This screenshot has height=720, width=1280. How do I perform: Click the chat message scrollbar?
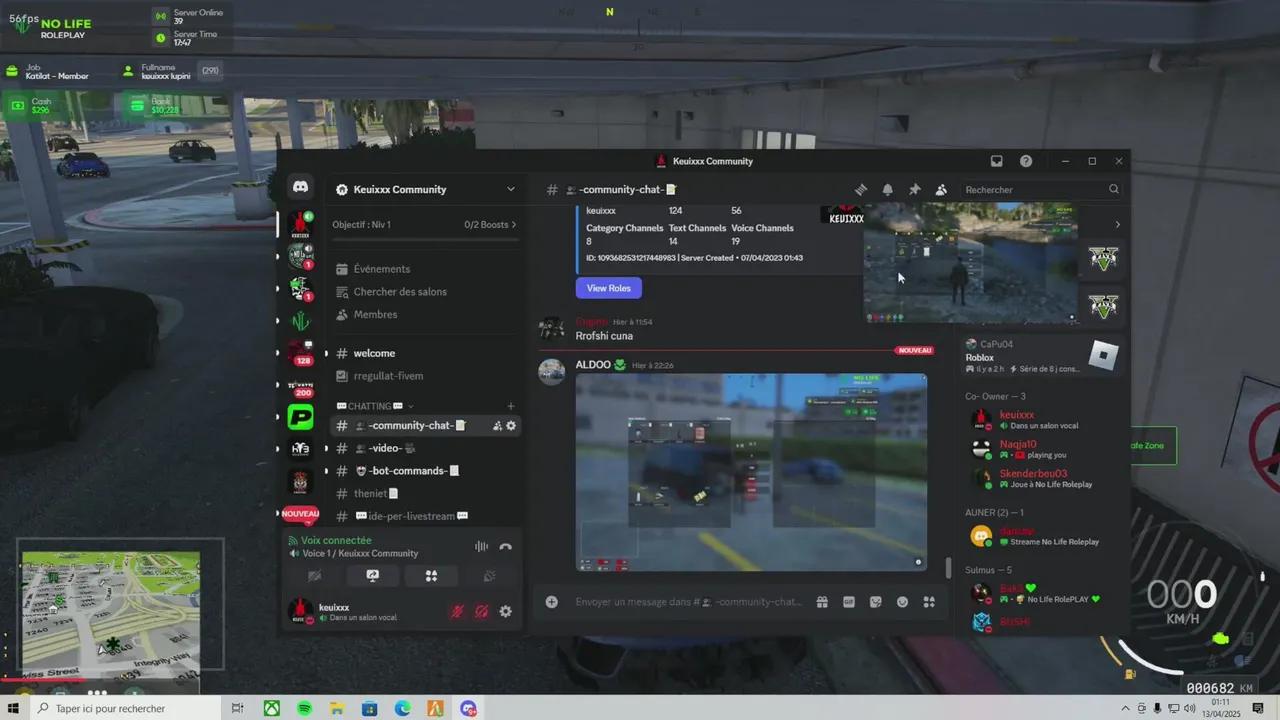pyautogui.click(x=949, y=568)
